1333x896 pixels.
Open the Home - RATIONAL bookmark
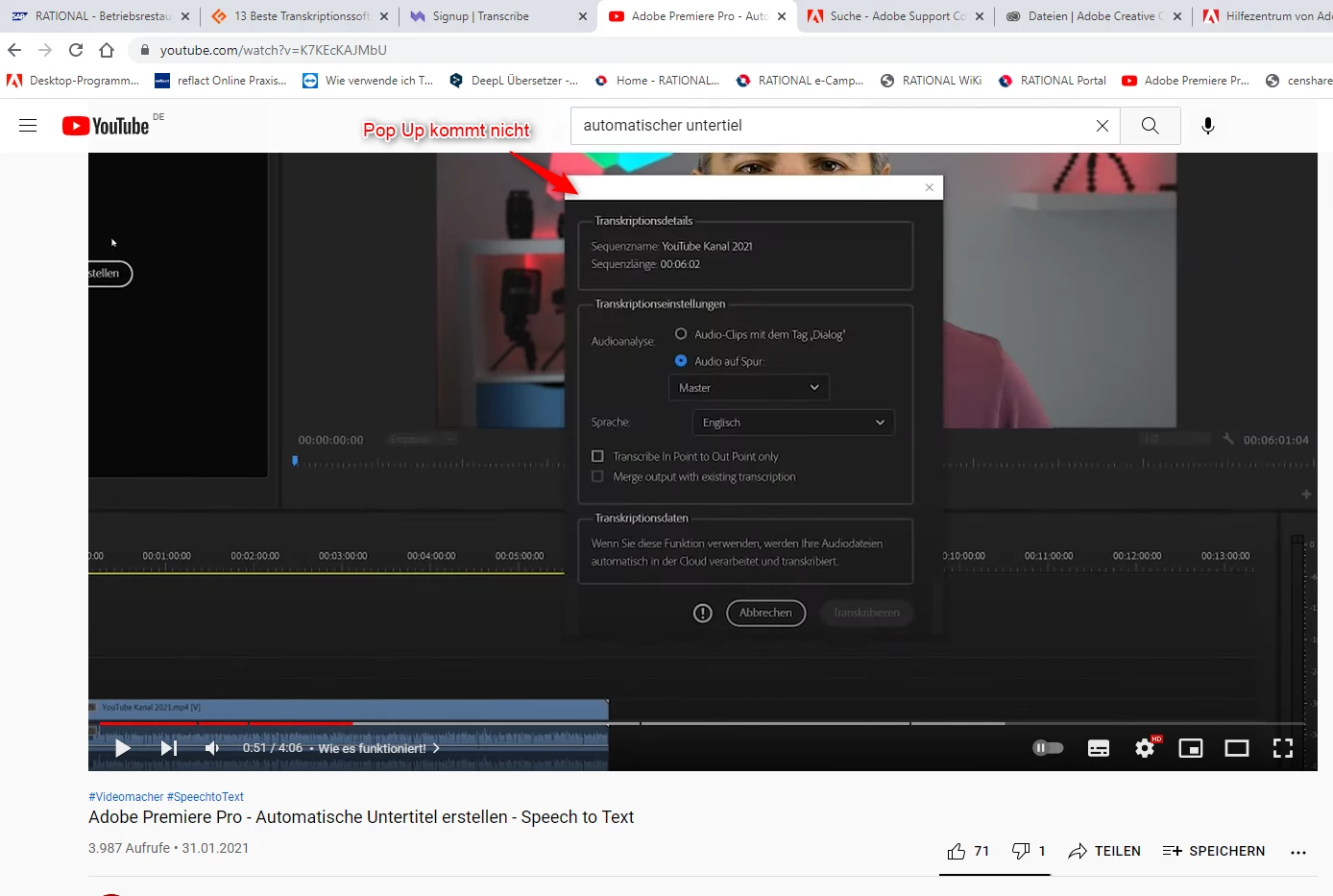[x=657, y=81]
